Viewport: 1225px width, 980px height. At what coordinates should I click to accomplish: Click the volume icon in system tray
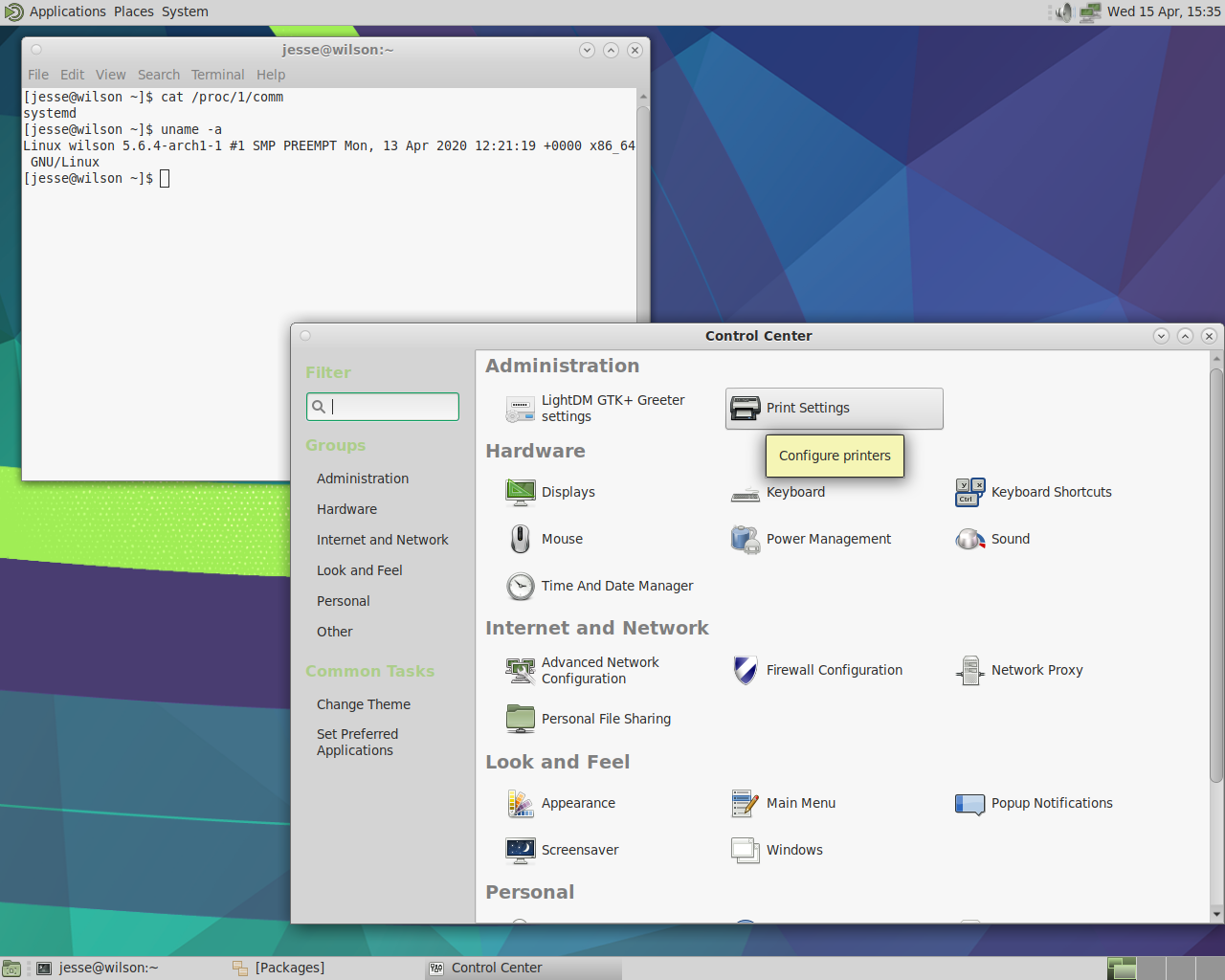1062,12
